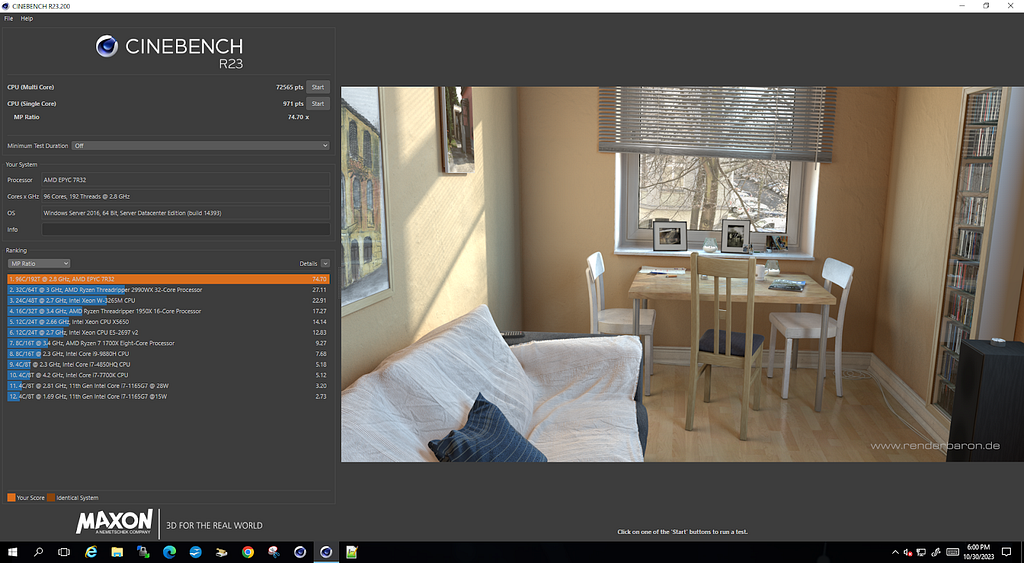Open Task View on the taskbar

tap(64, 553)
